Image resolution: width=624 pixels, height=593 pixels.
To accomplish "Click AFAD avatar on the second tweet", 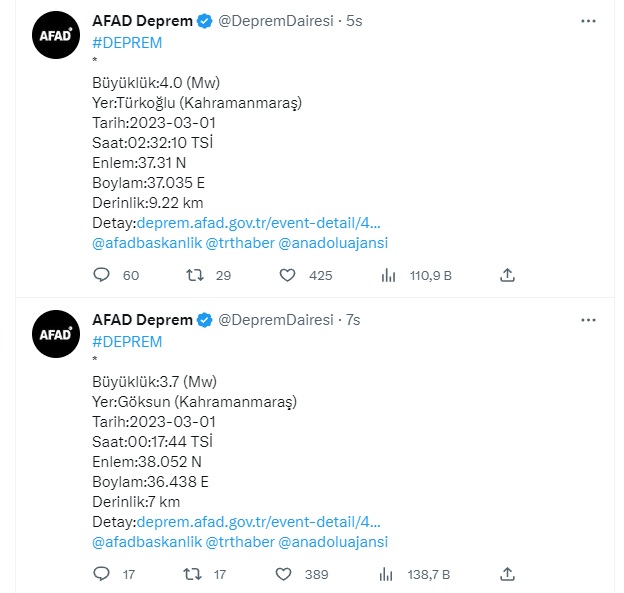I will 54,335.
